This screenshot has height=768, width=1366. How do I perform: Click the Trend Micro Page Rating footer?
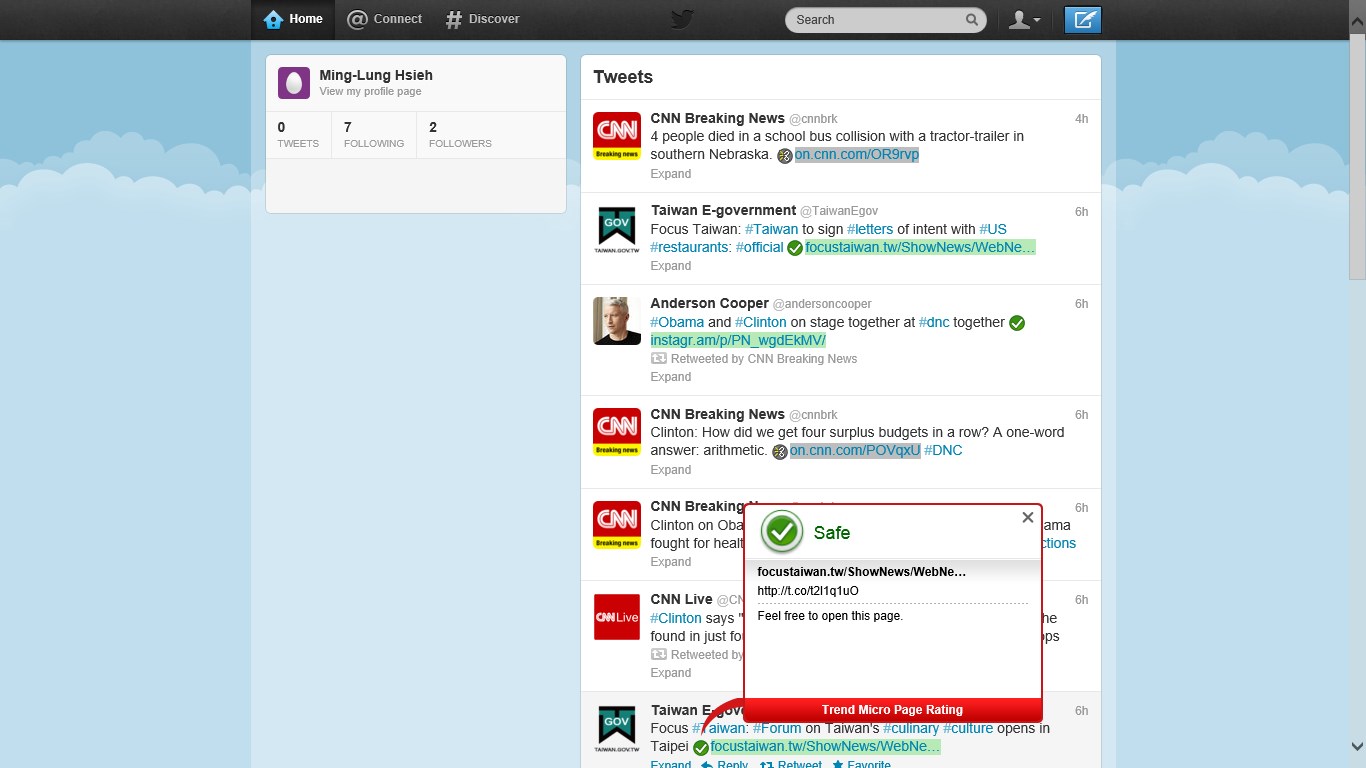pyautogui.click(x=893, y=710)
